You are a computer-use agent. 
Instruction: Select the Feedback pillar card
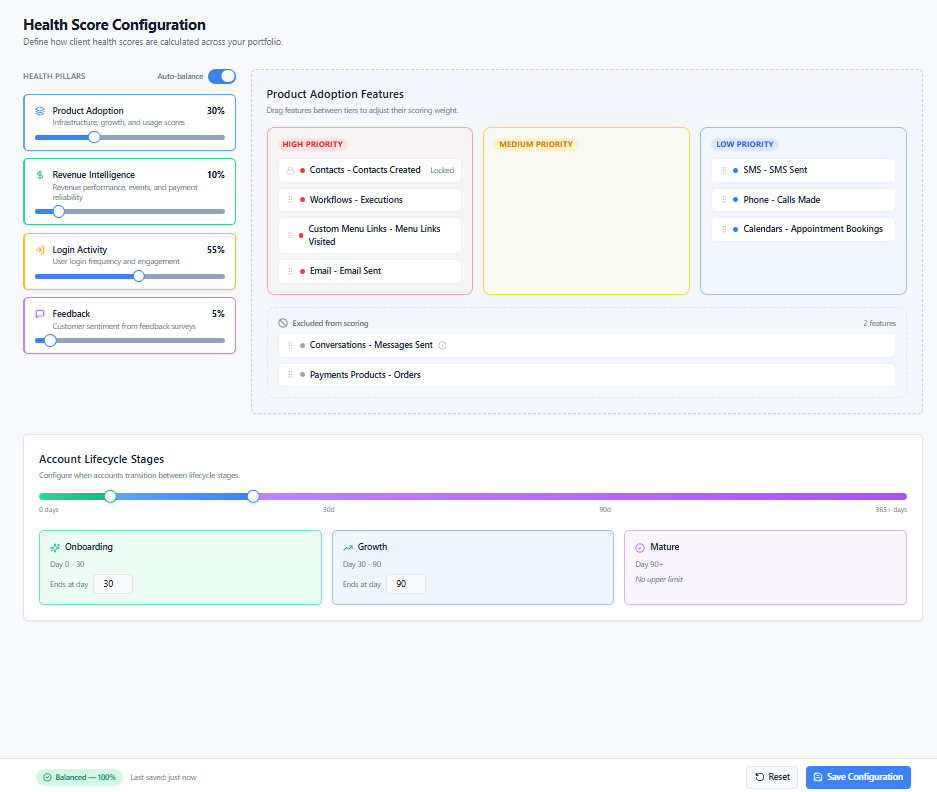pyautogui.click(x=130, y=326)
